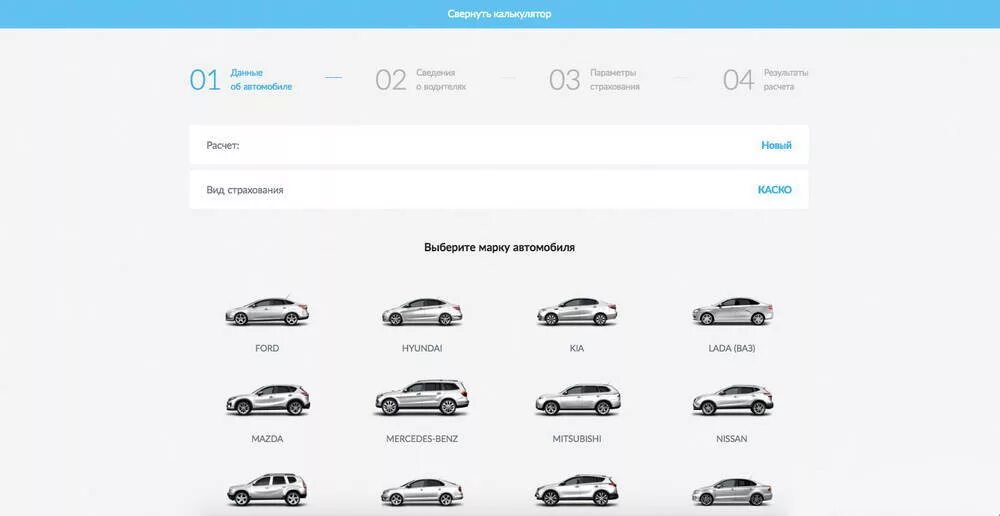Click the Выберите марку автомобиля heading
Viewport: 1000px width, 516px height.
click(499, 247)
